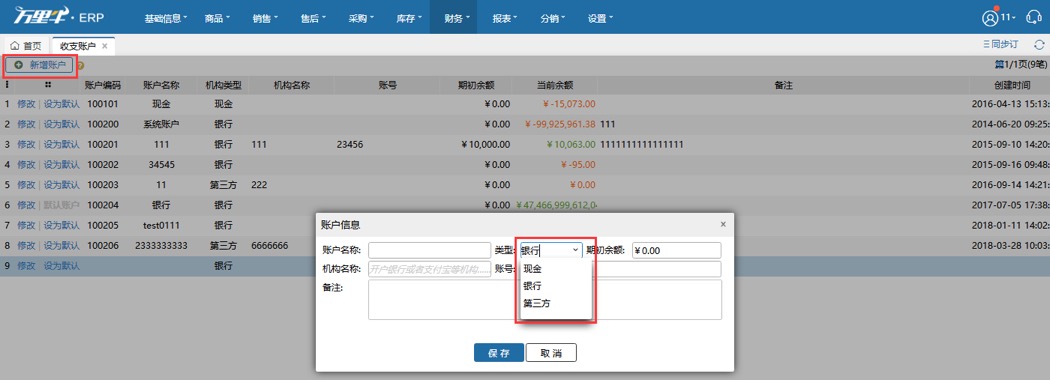1050x380 pixels.
Task: Close the 账户信息 dialog
Action: tap(723, 225)
